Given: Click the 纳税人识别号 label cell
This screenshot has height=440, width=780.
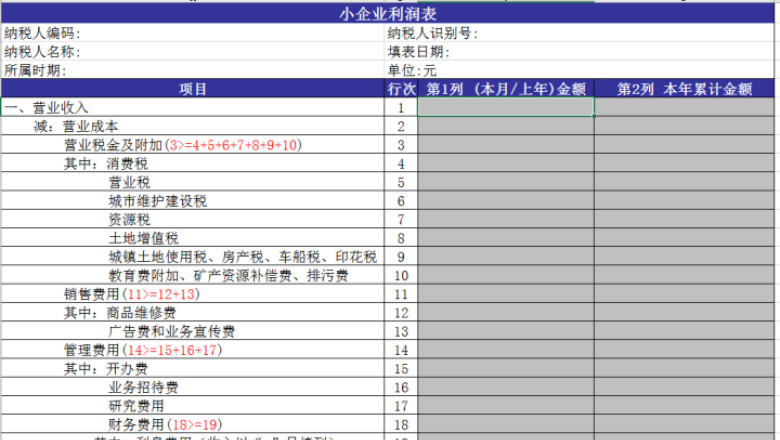Looking at the screenshot, I should (x=580, y=33).
